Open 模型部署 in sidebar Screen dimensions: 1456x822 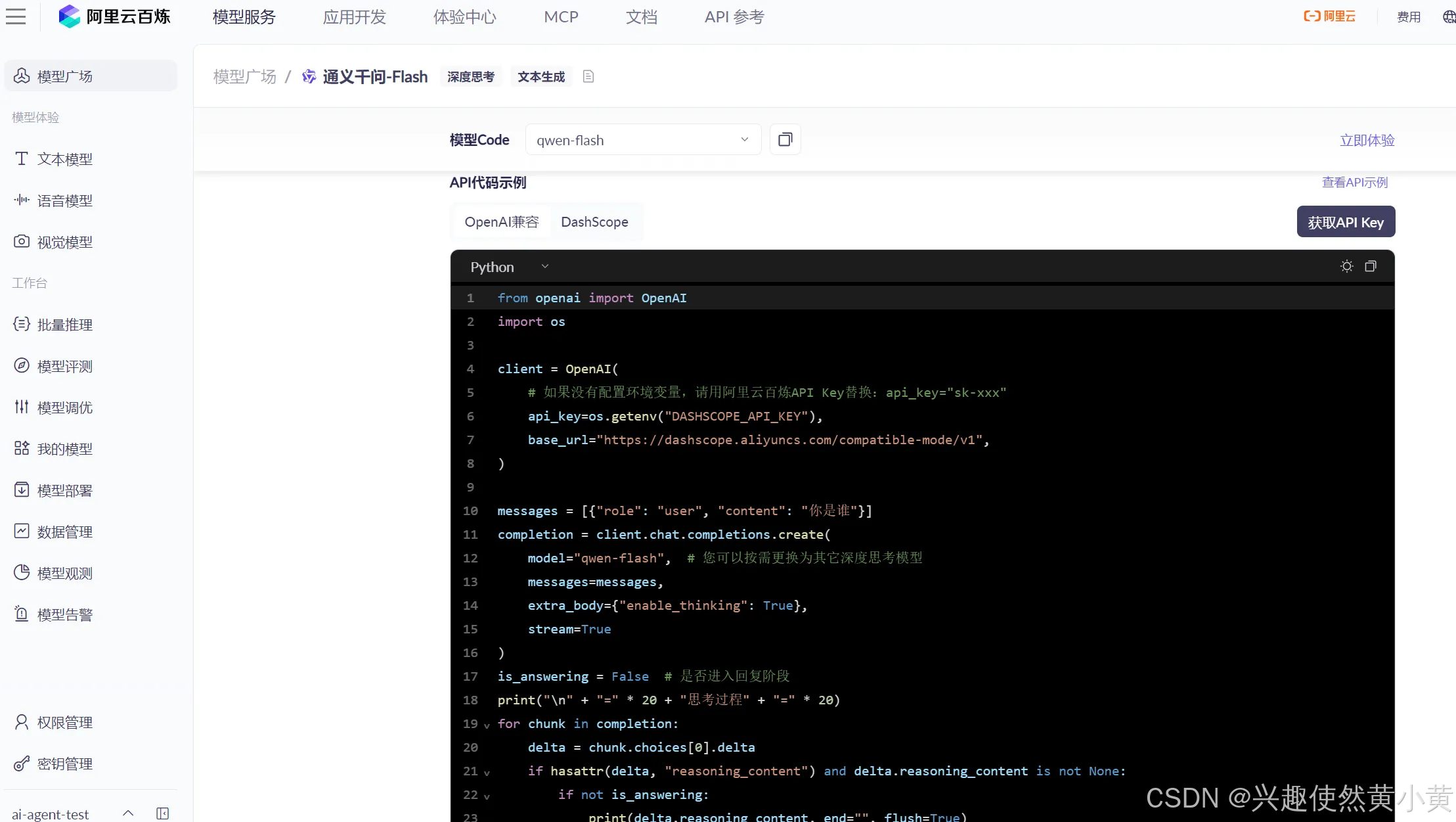coord(91,490)
